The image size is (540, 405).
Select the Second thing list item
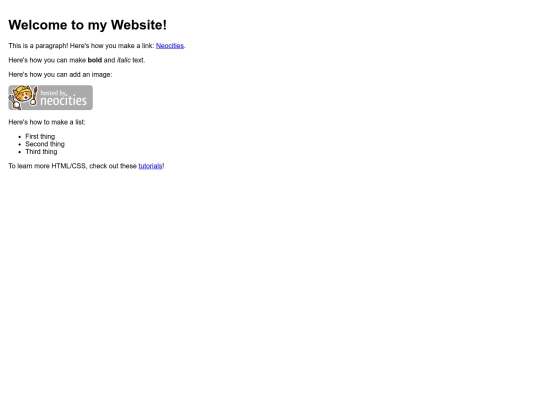click(45, 144)
